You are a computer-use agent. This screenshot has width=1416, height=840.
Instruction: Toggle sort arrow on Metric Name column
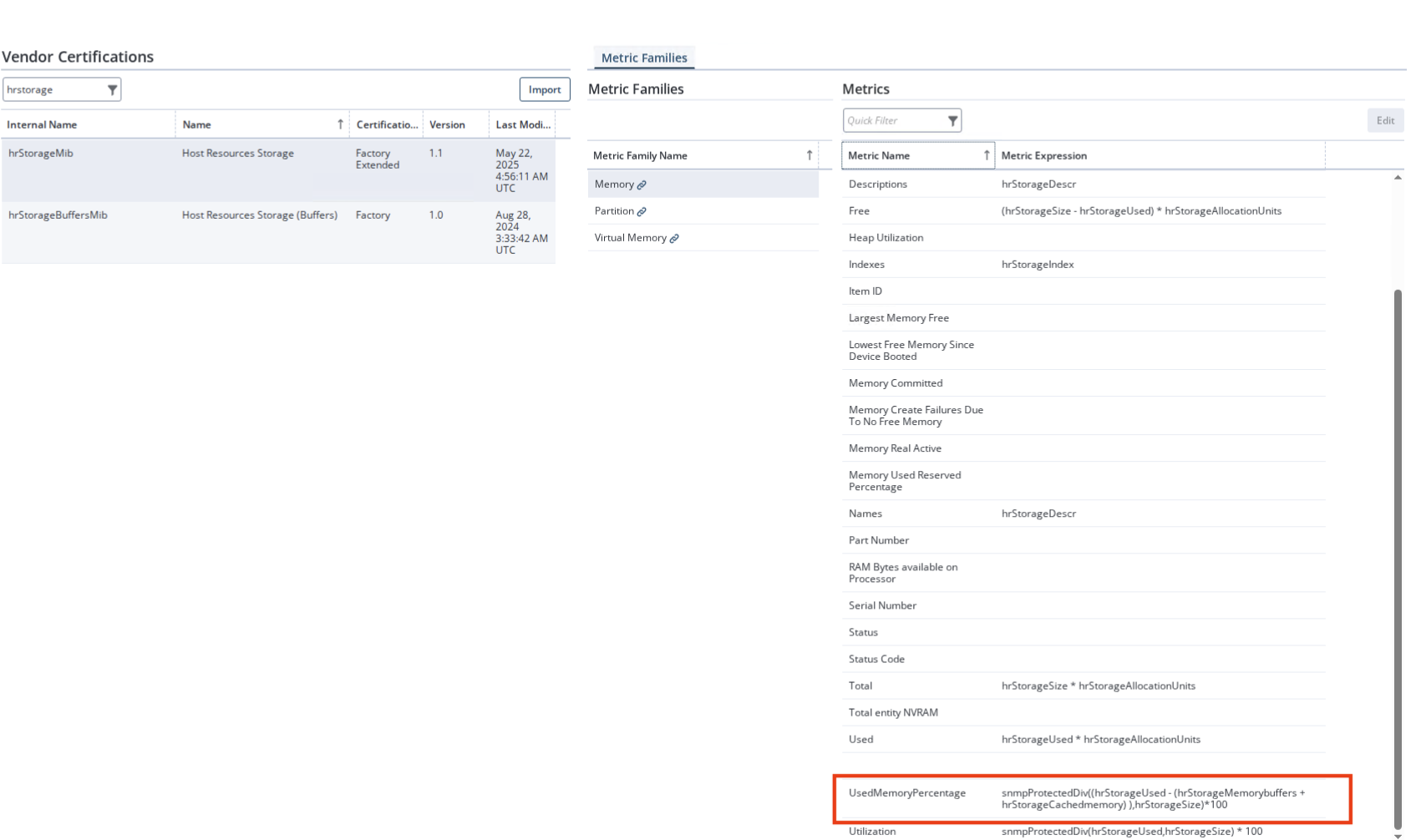click(x=986, y=155)
